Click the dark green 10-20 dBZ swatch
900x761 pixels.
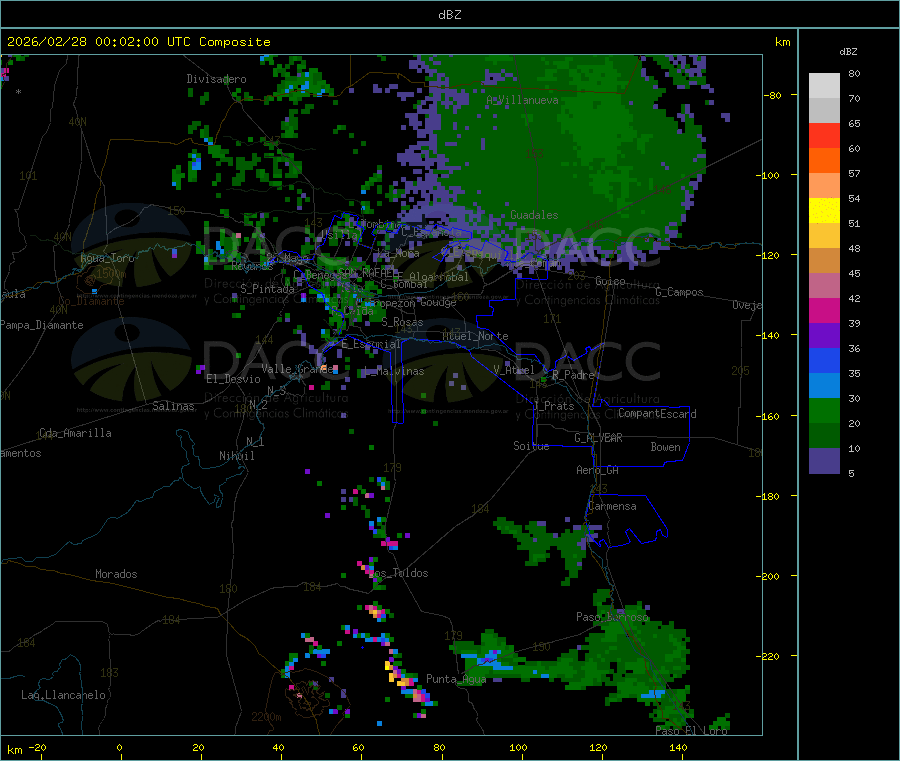(824, 436)
